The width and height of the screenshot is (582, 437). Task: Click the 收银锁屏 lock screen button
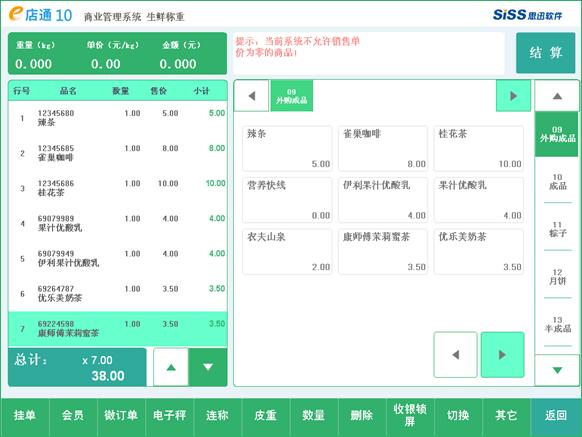pos(410,415)
